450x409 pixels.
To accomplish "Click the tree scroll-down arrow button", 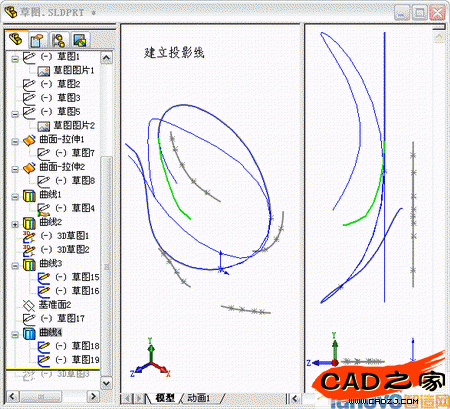I will point(106,383).
